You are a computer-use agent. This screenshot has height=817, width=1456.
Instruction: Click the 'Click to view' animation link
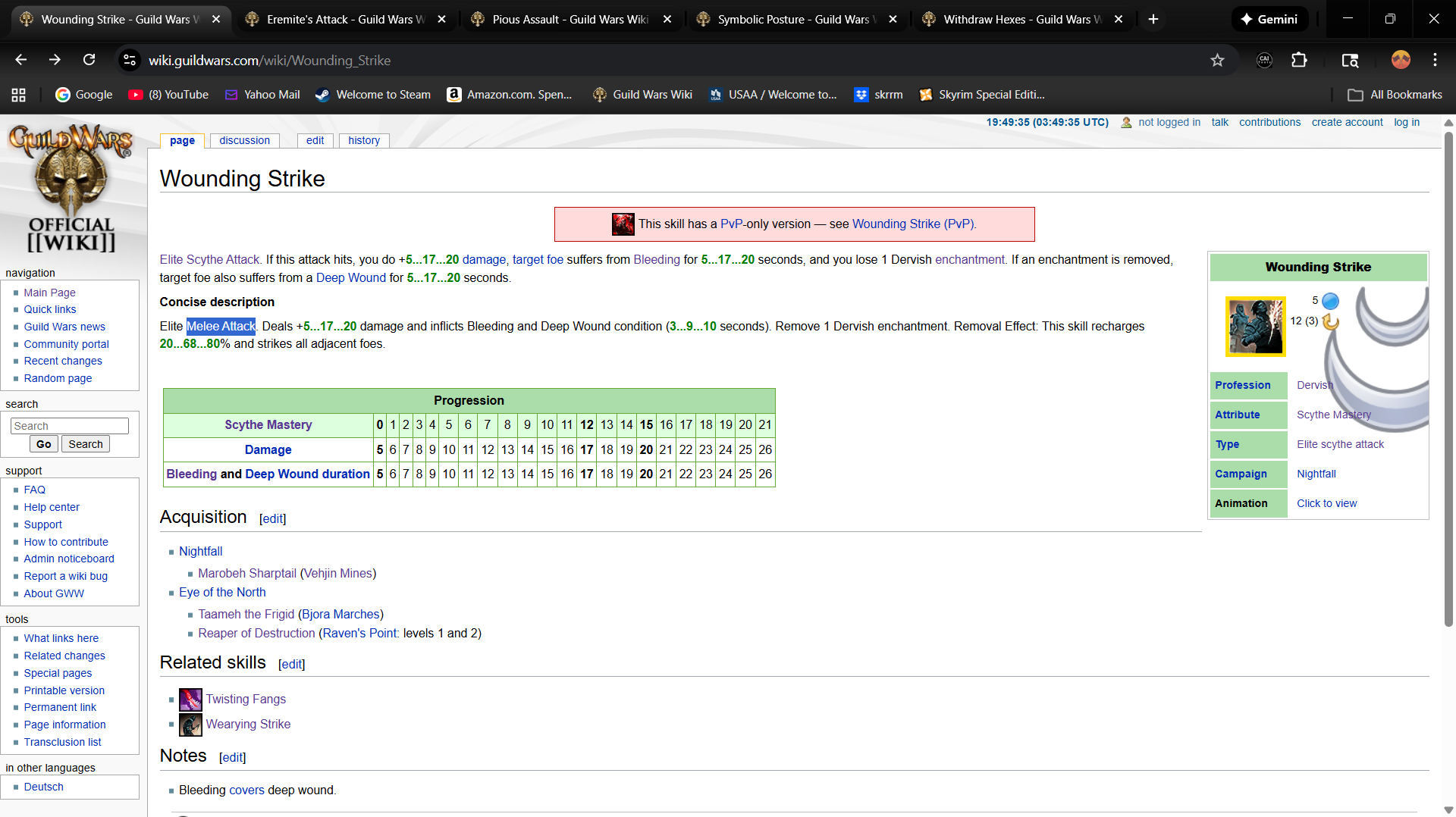1327,504
